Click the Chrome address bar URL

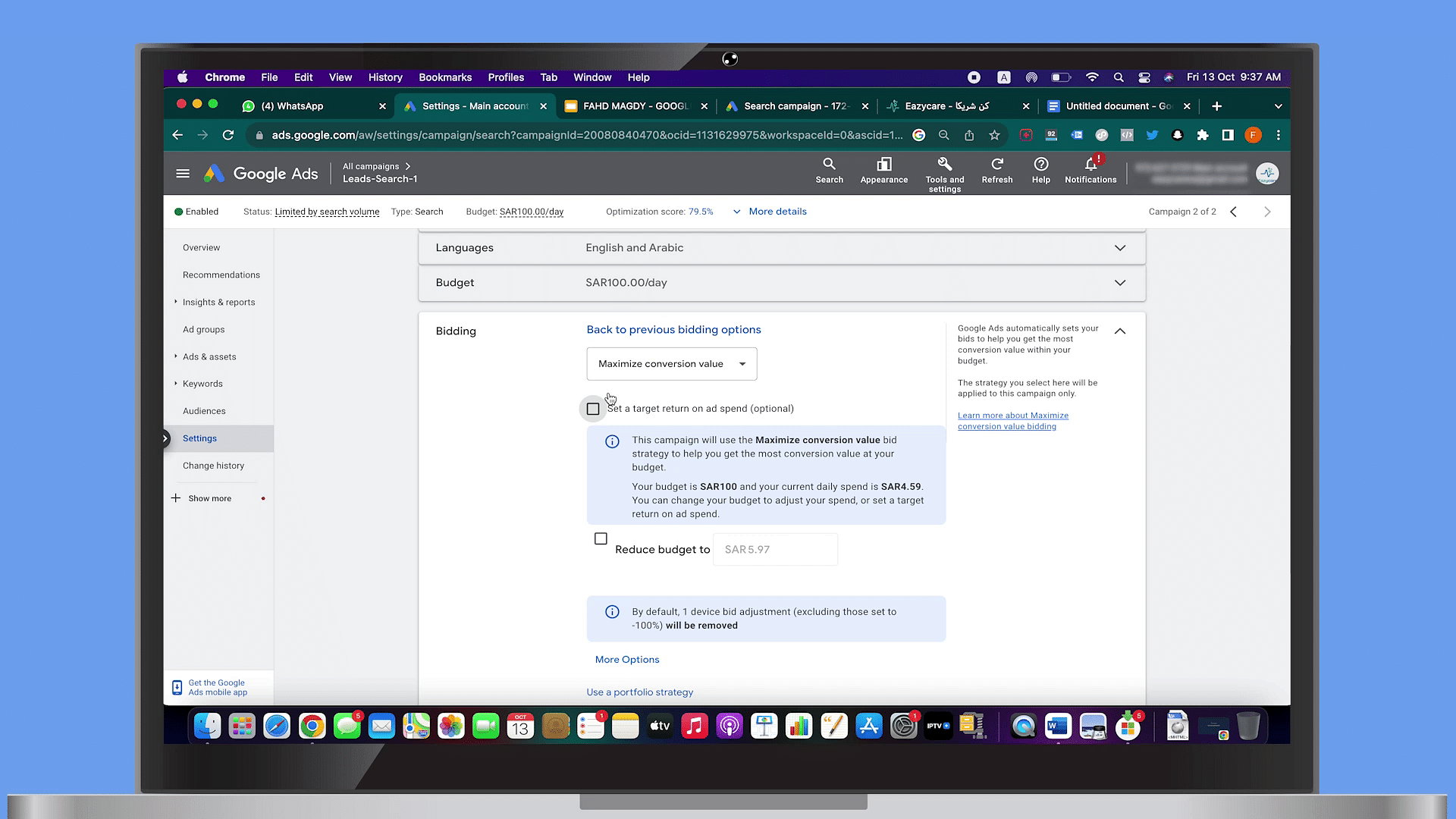[x=587, y=135]
